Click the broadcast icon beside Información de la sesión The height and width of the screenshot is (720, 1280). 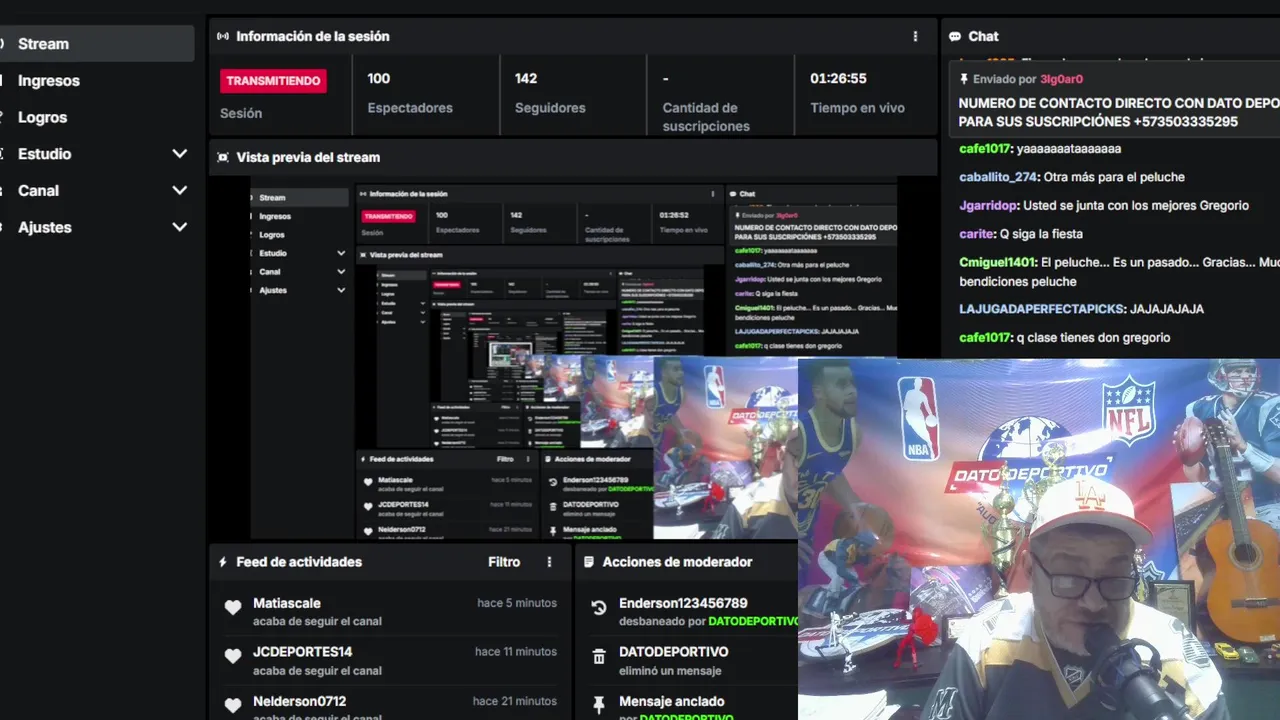[x=223, y=36]
